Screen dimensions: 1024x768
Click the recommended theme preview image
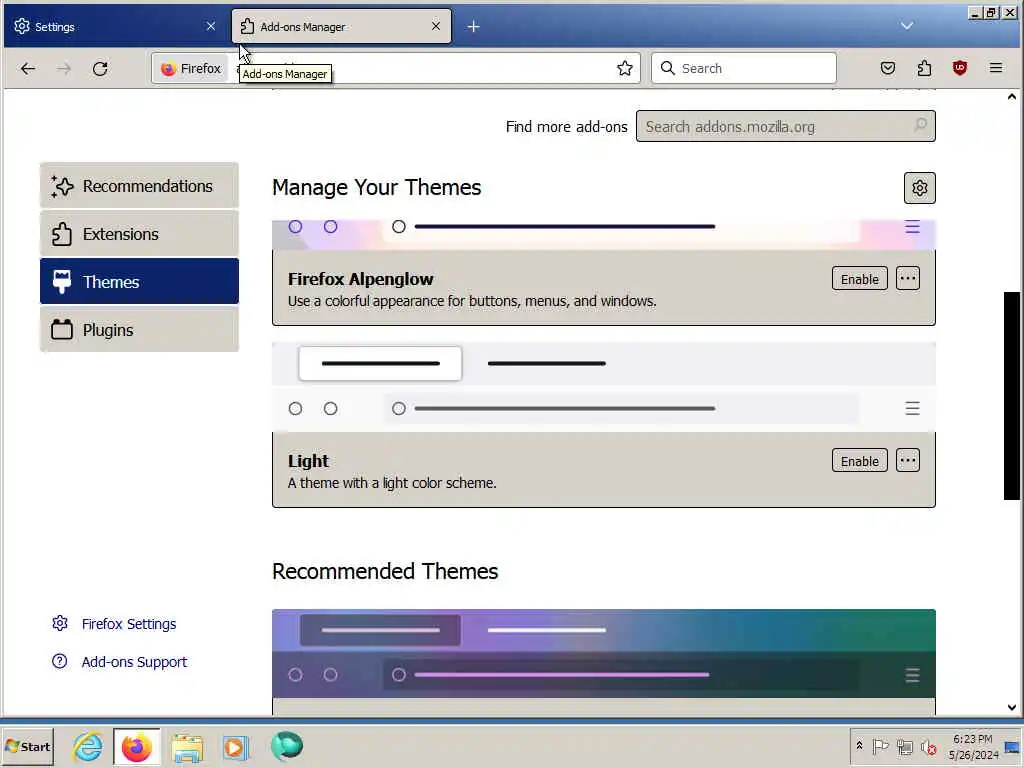coord(603,654)
